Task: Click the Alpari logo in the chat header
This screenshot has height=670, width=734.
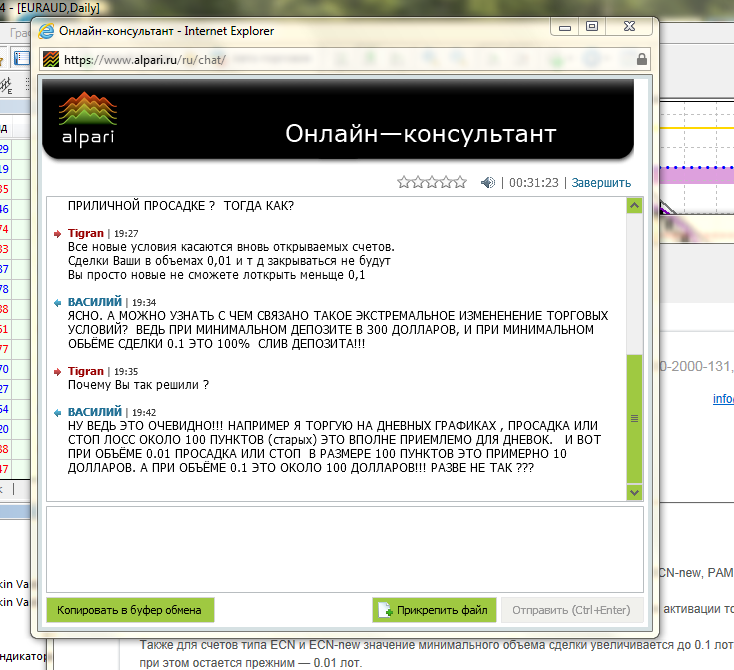Action: pyautogui.click(x=88, y=118)
